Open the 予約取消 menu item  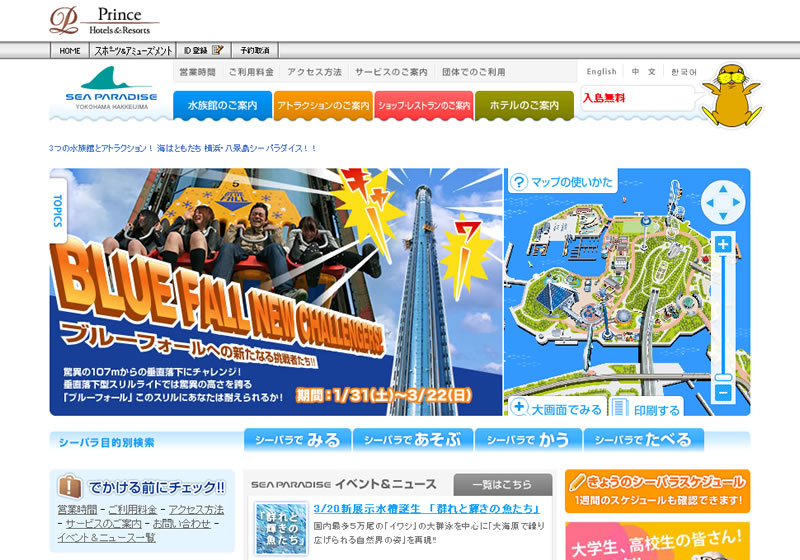[255, 50]
